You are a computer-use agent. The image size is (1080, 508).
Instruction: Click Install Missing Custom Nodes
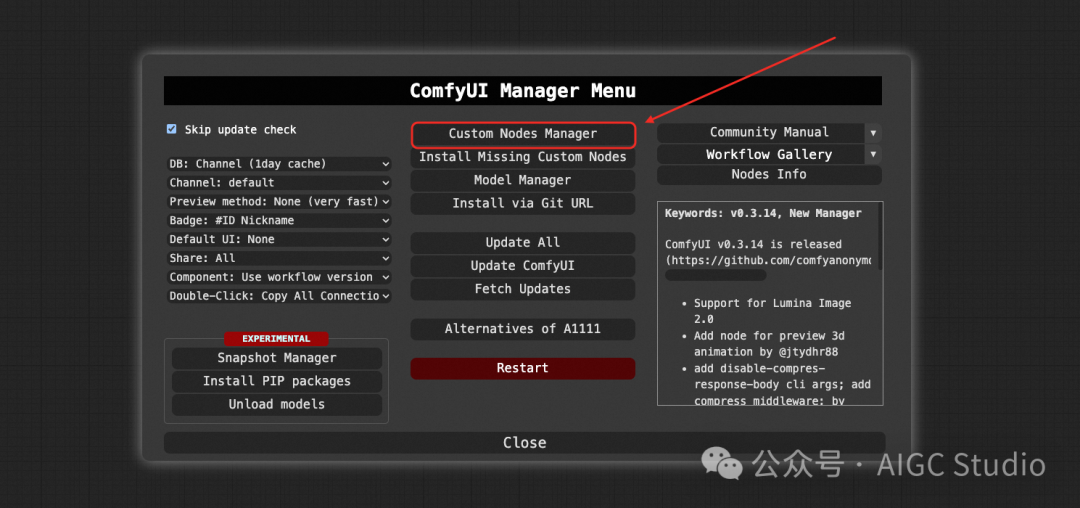pyautogui.click(x=523, y=157)
